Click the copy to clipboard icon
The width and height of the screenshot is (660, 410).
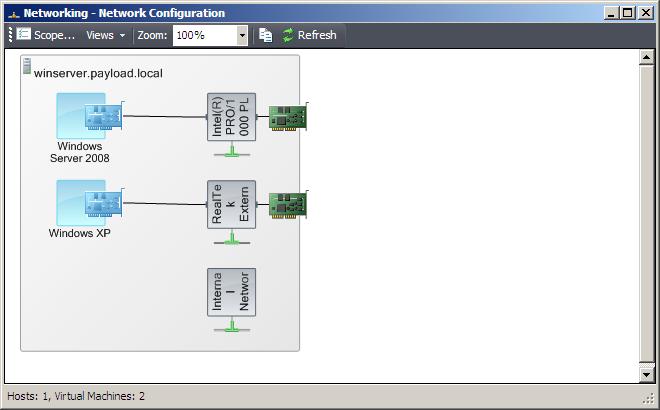(x=265, y=35)
